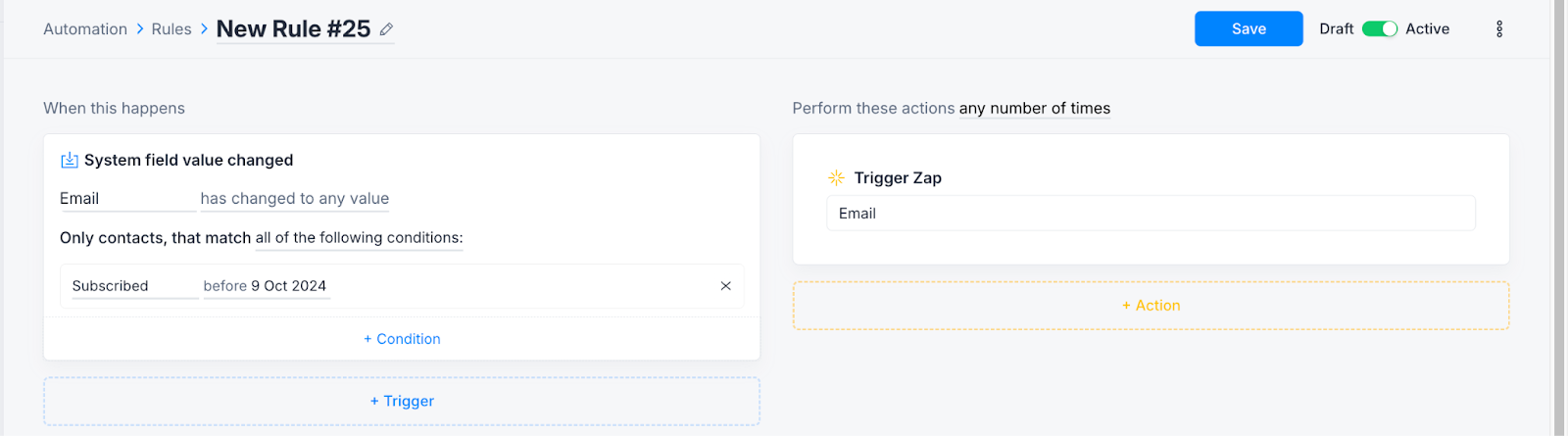Change the 'has changed to any value' selector
Screen dimensions: 1568x436
(x=294, y=199)
